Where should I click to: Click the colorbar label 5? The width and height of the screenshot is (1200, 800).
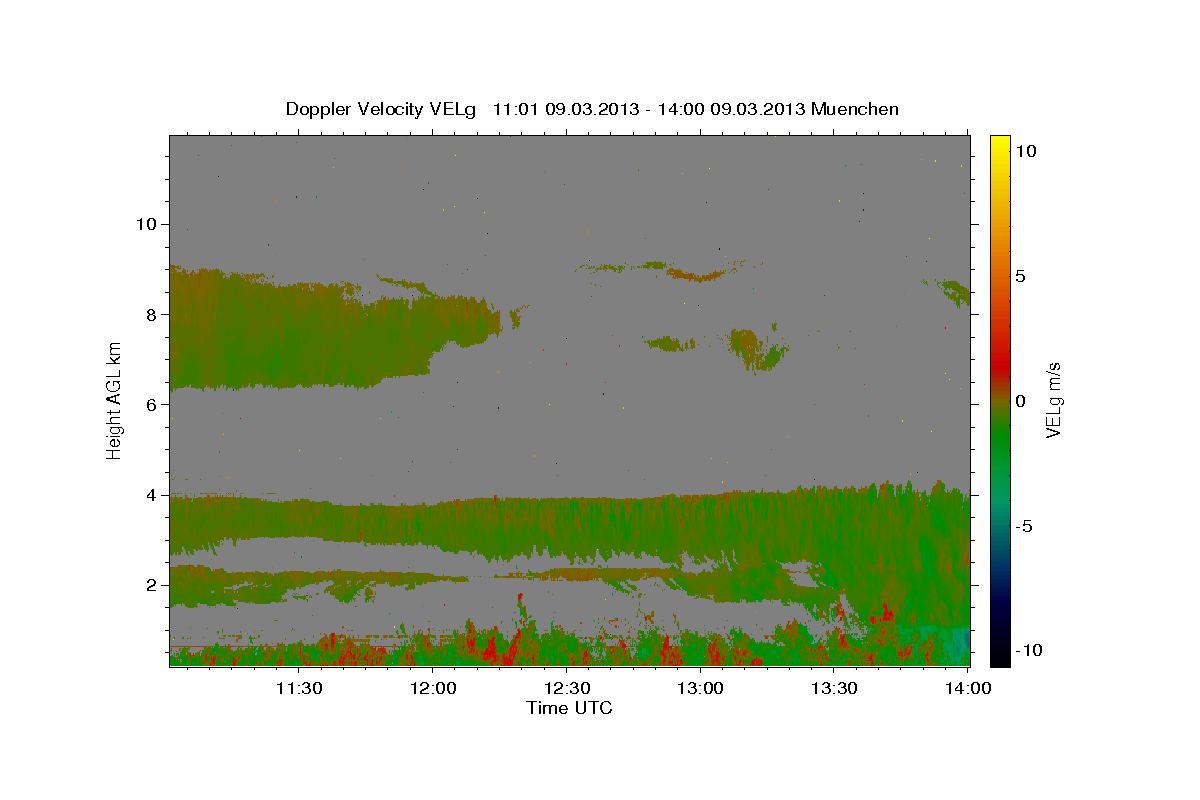[x=1021, y=275]
